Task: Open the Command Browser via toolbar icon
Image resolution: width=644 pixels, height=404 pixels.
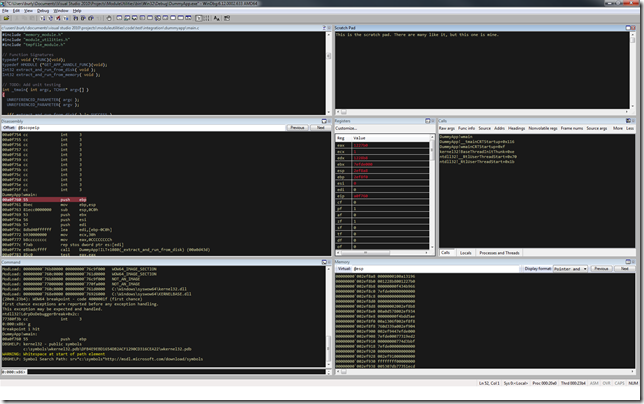Action: (188, 18)
